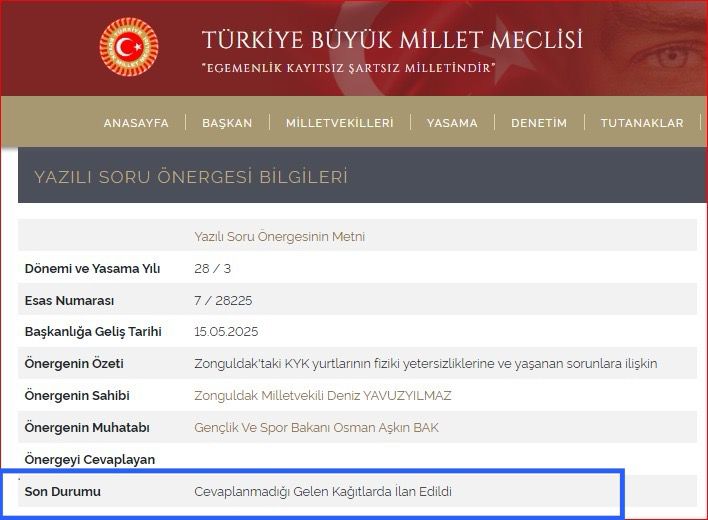Viewport: 708px width, 520px height.
Task: Select the Esas Numarası value 7 / 28225
Action: click(x=223, y=301)
